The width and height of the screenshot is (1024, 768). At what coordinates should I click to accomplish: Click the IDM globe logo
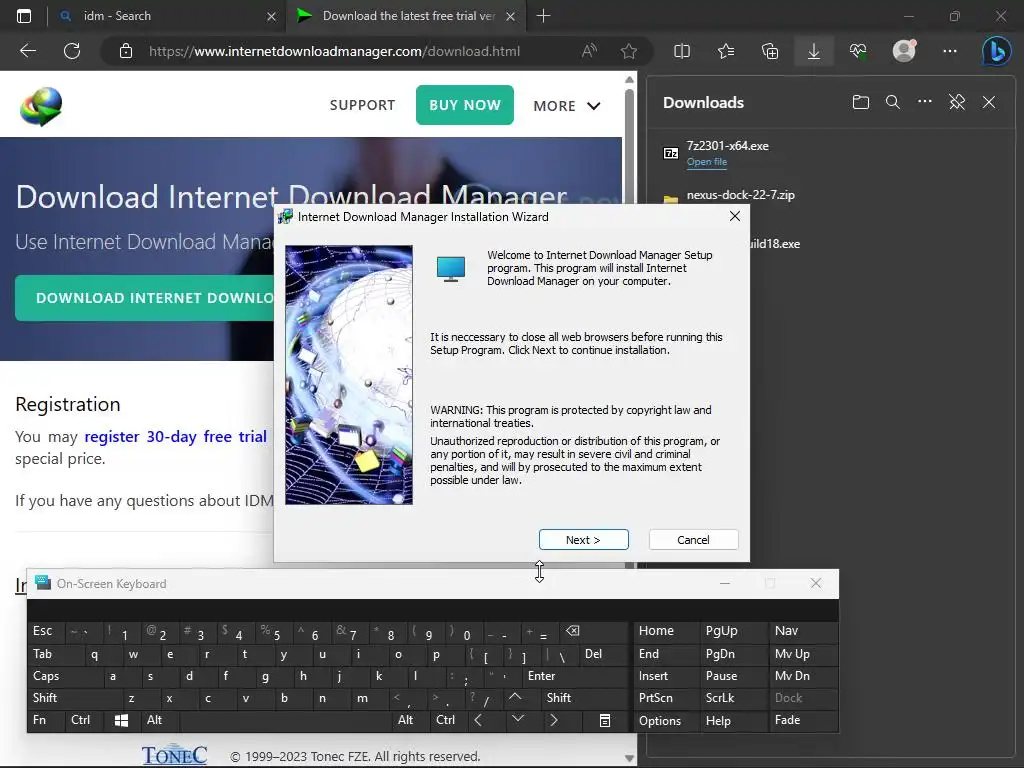click(40, 106)
